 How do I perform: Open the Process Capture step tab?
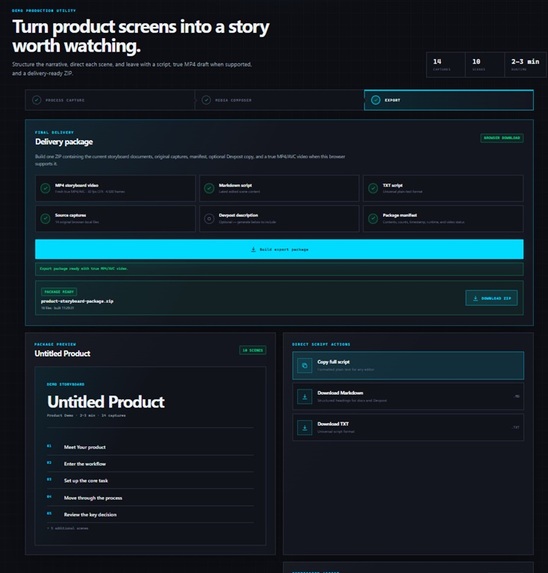(110, 100)
